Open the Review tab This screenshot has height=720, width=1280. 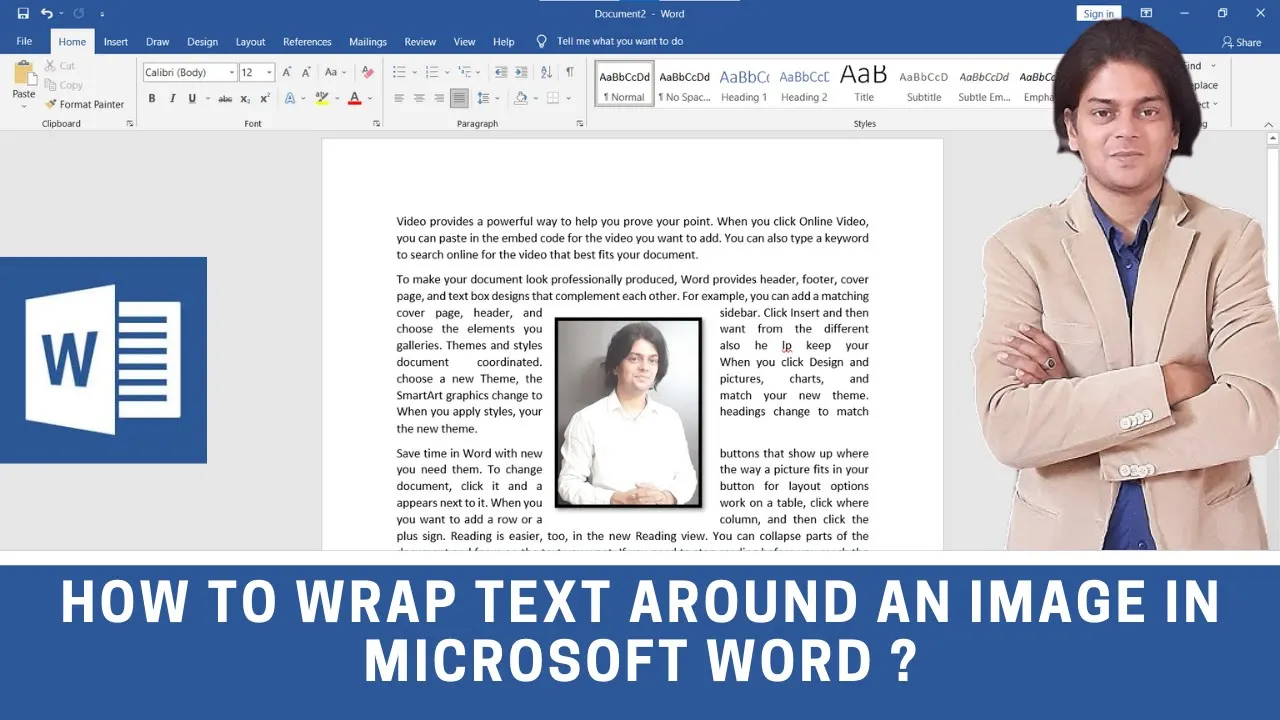point(420,42)
